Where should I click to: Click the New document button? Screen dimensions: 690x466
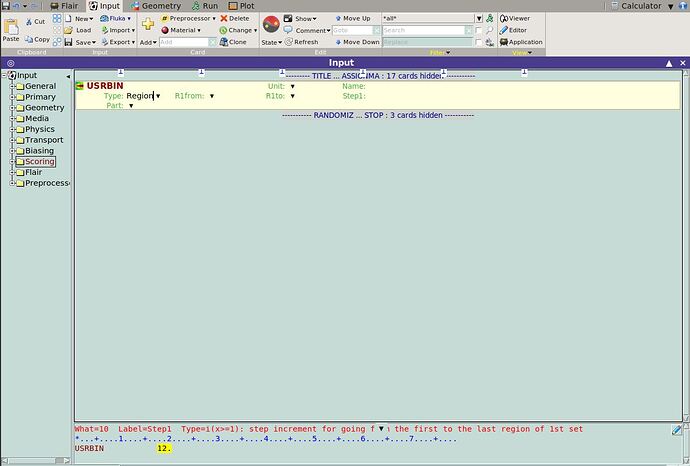(79, 18)
